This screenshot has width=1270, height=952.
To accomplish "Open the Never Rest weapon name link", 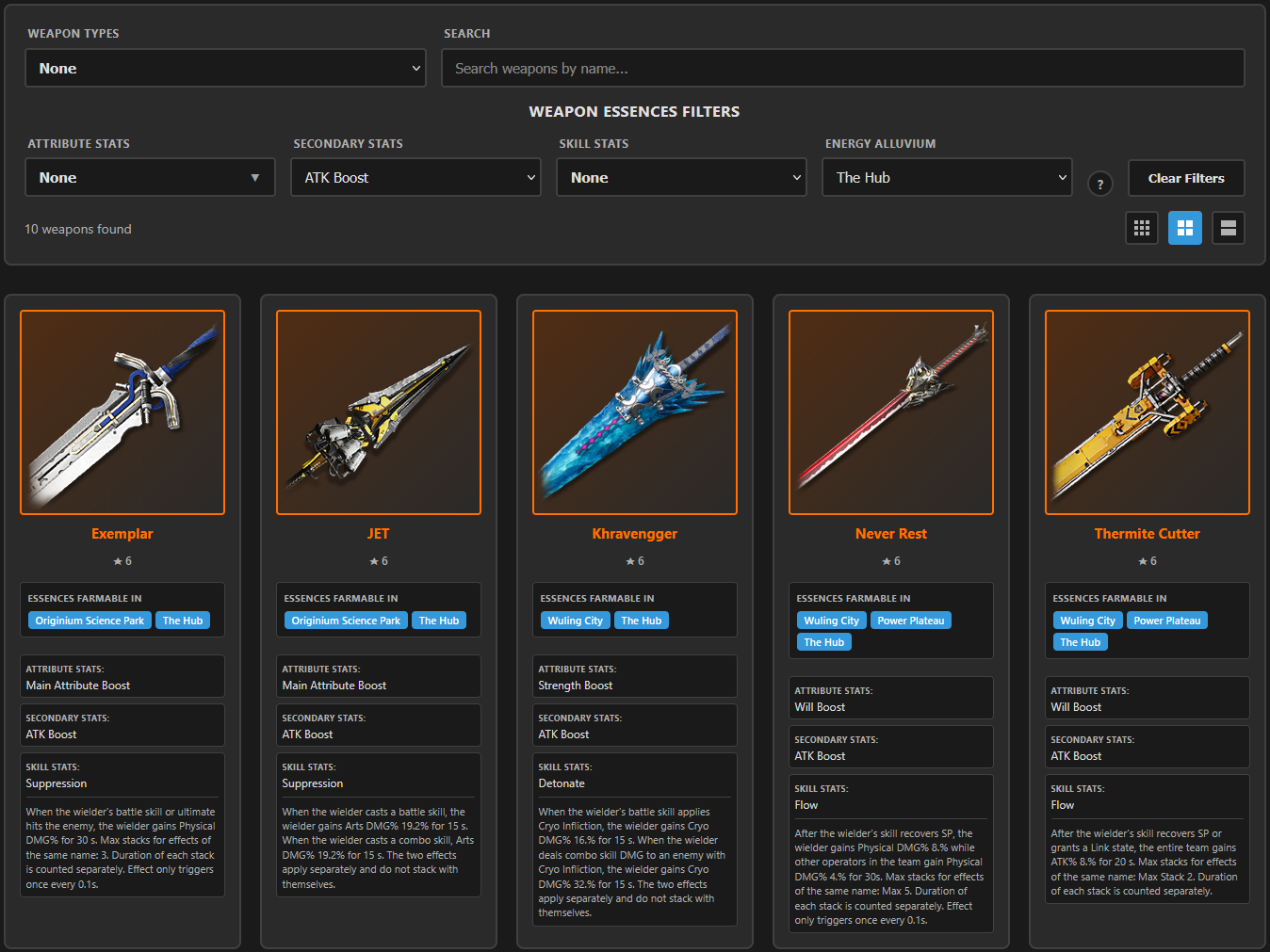I will coord(891,534).
